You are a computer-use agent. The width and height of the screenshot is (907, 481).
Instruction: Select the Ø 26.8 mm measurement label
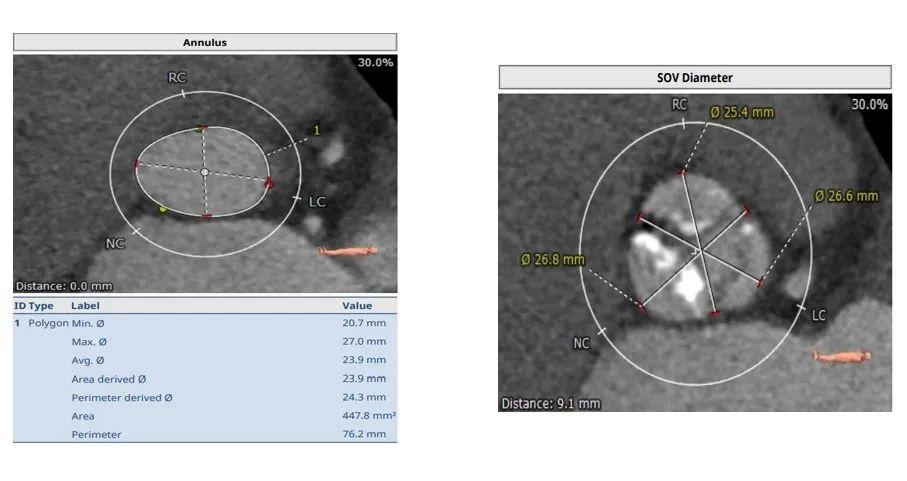pos(552,260)
